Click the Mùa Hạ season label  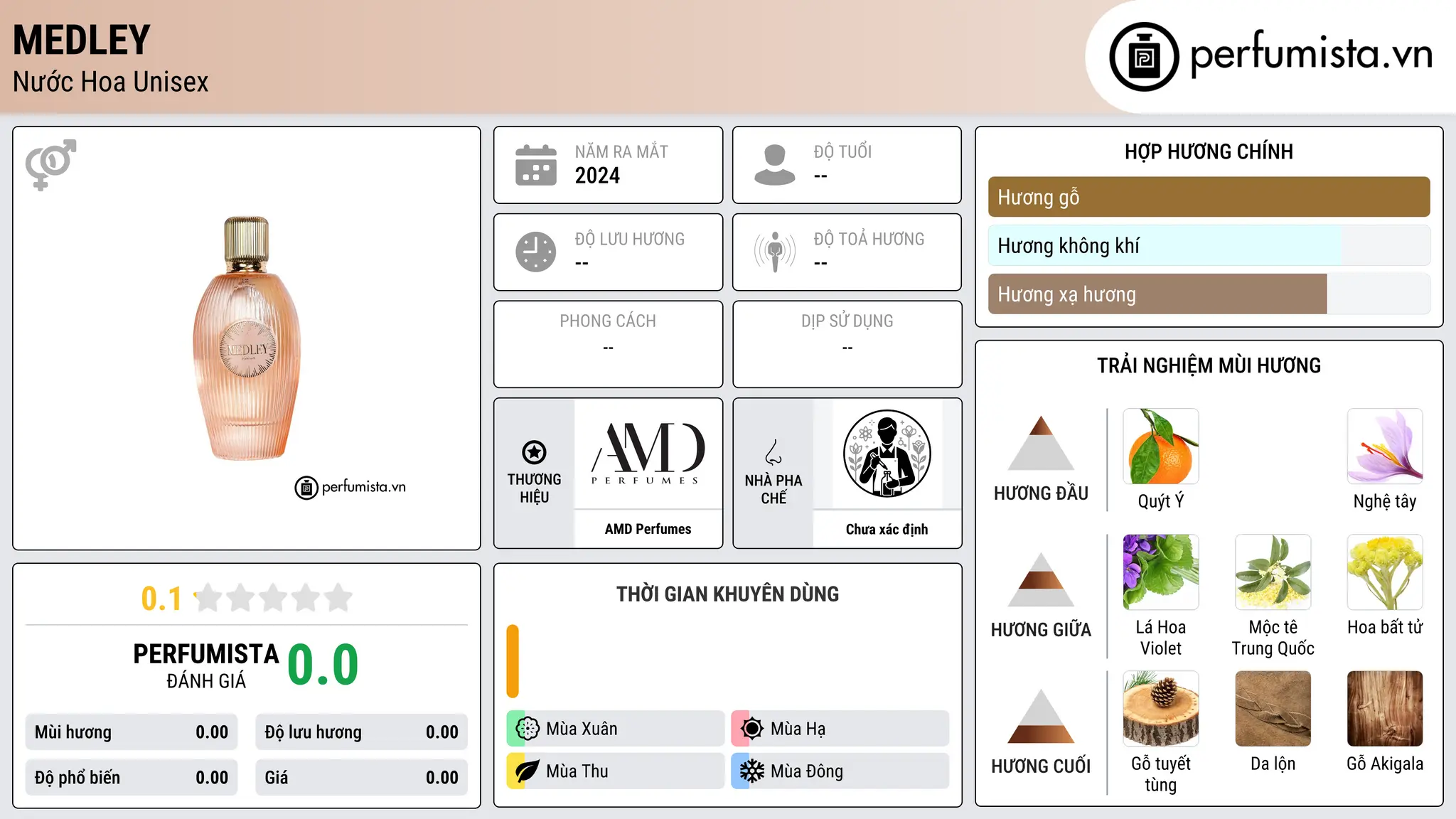coord(798,729)
